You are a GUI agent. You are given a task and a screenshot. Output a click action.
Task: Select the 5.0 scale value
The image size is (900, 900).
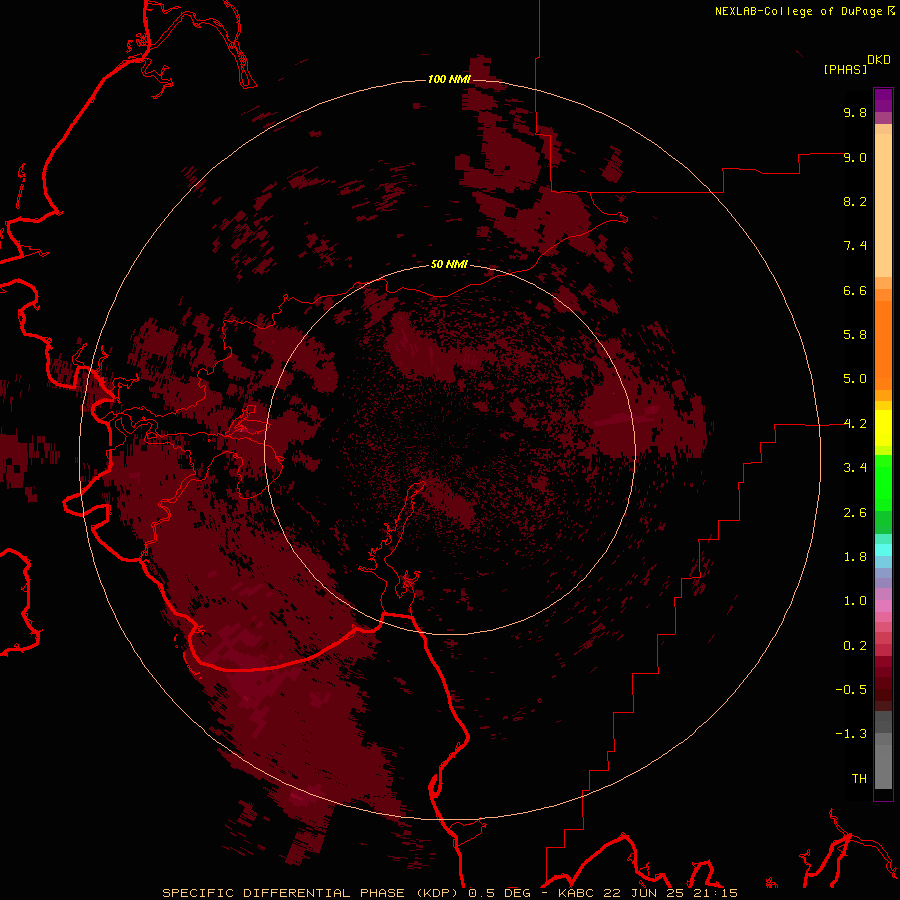855,379
